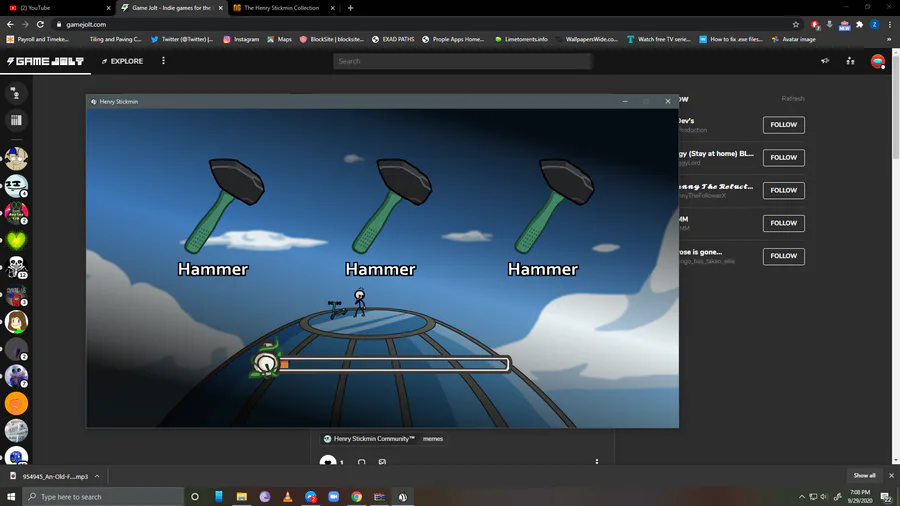
Task: Refresh the who-to-follow list
Action: tap(793, 99)
